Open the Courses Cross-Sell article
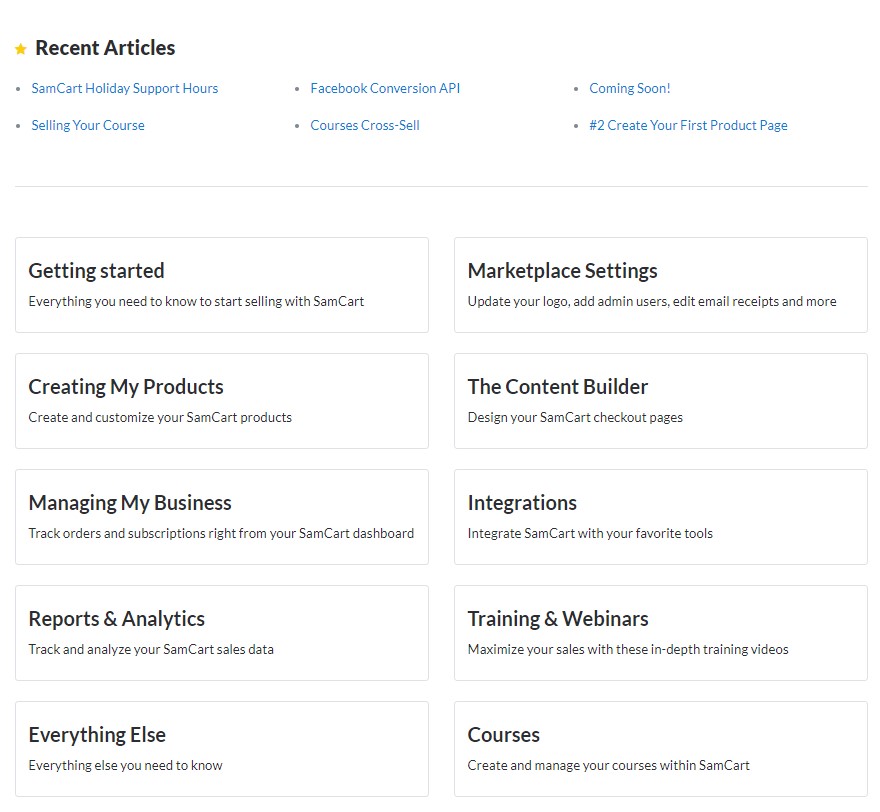The width and height of the screenshot is (880, 812). click(365, 125)
